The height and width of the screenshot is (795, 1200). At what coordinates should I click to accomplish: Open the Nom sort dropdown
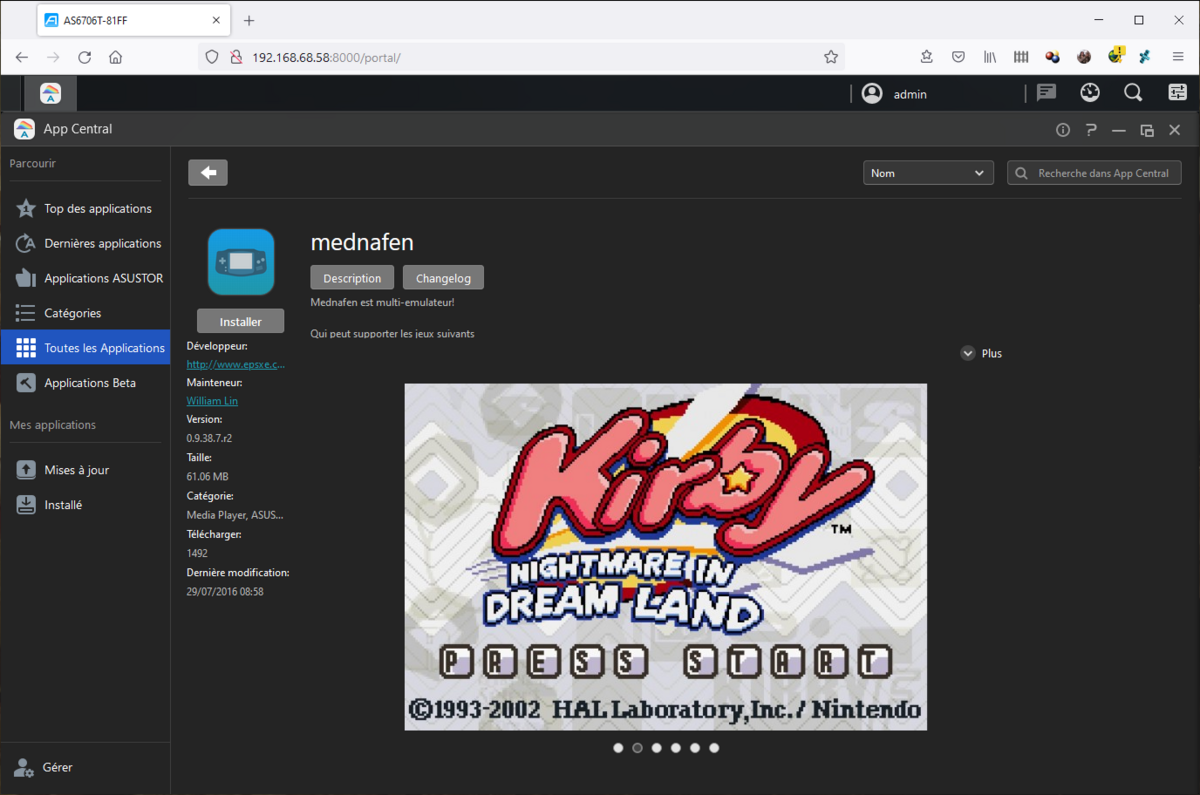click(x=928, y=173)
